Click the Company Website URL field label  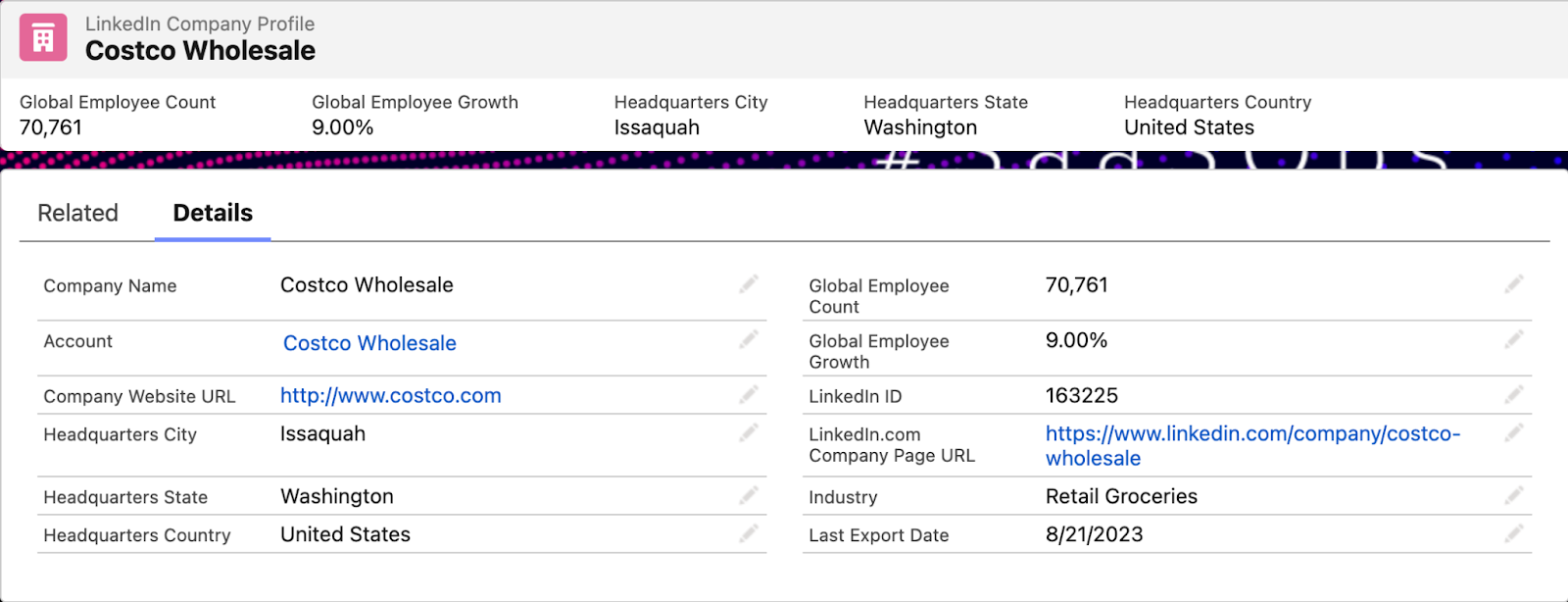[139, 396]
